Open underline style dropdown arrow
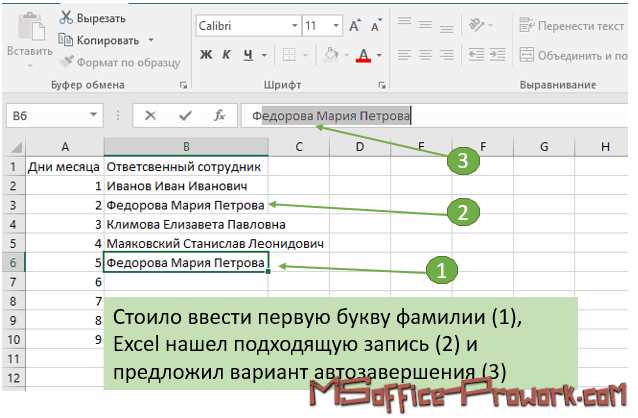The image size is (638, 418). 264,55
